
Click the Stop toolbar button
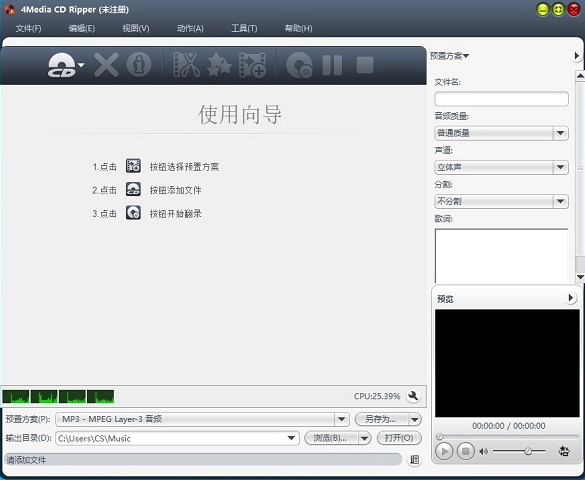pyautogui.click(x=365, y=65)
